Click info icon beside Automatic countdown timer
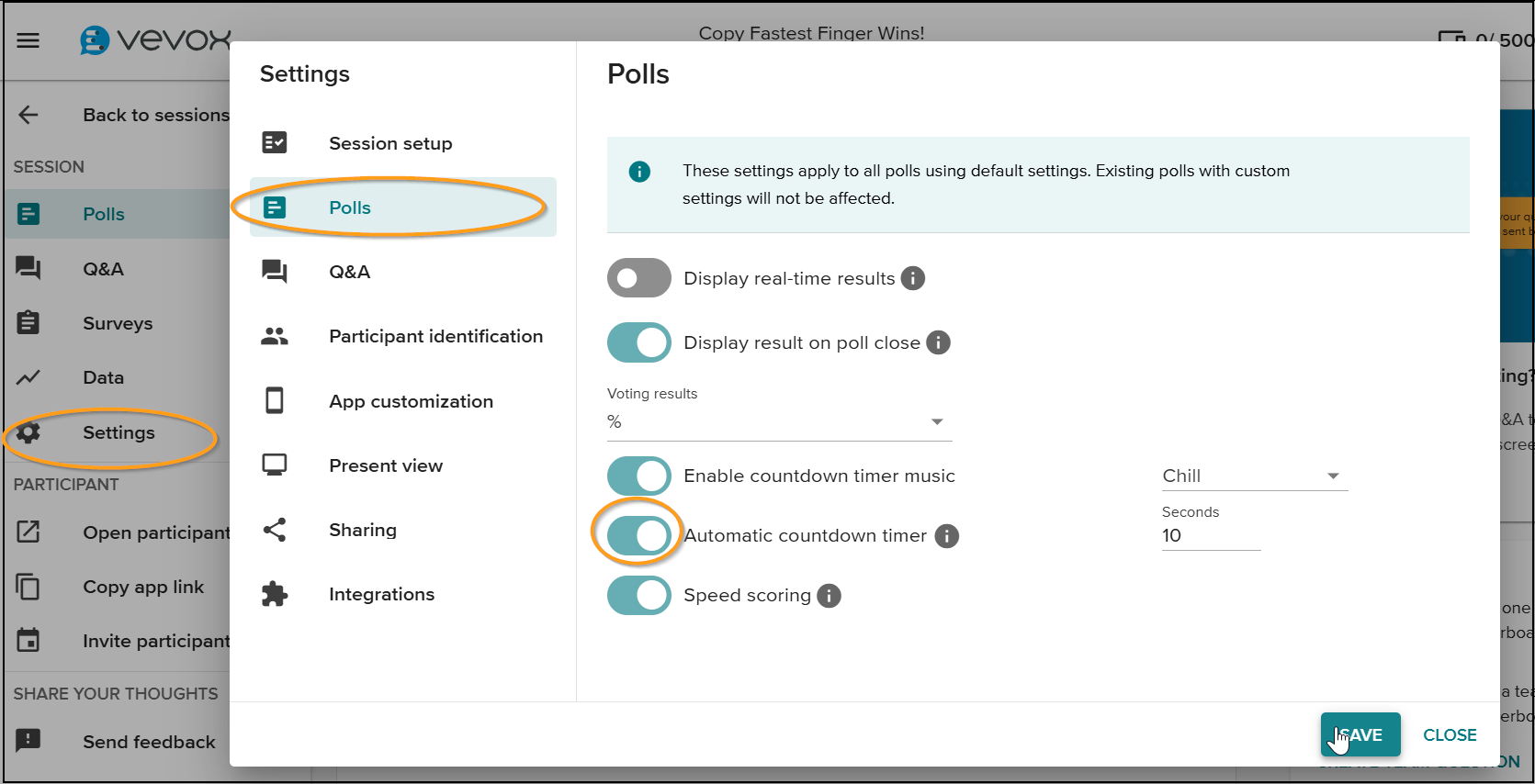The height and width of the screenshot is (784, 1535). coord(946,536)
